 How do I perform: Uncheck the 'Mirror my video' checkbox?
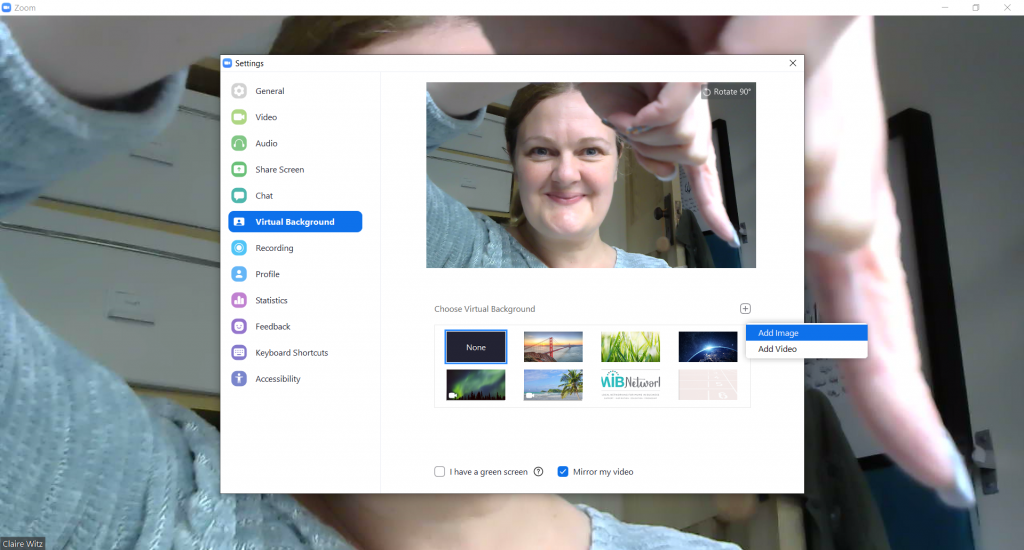(x=563, y=472)
